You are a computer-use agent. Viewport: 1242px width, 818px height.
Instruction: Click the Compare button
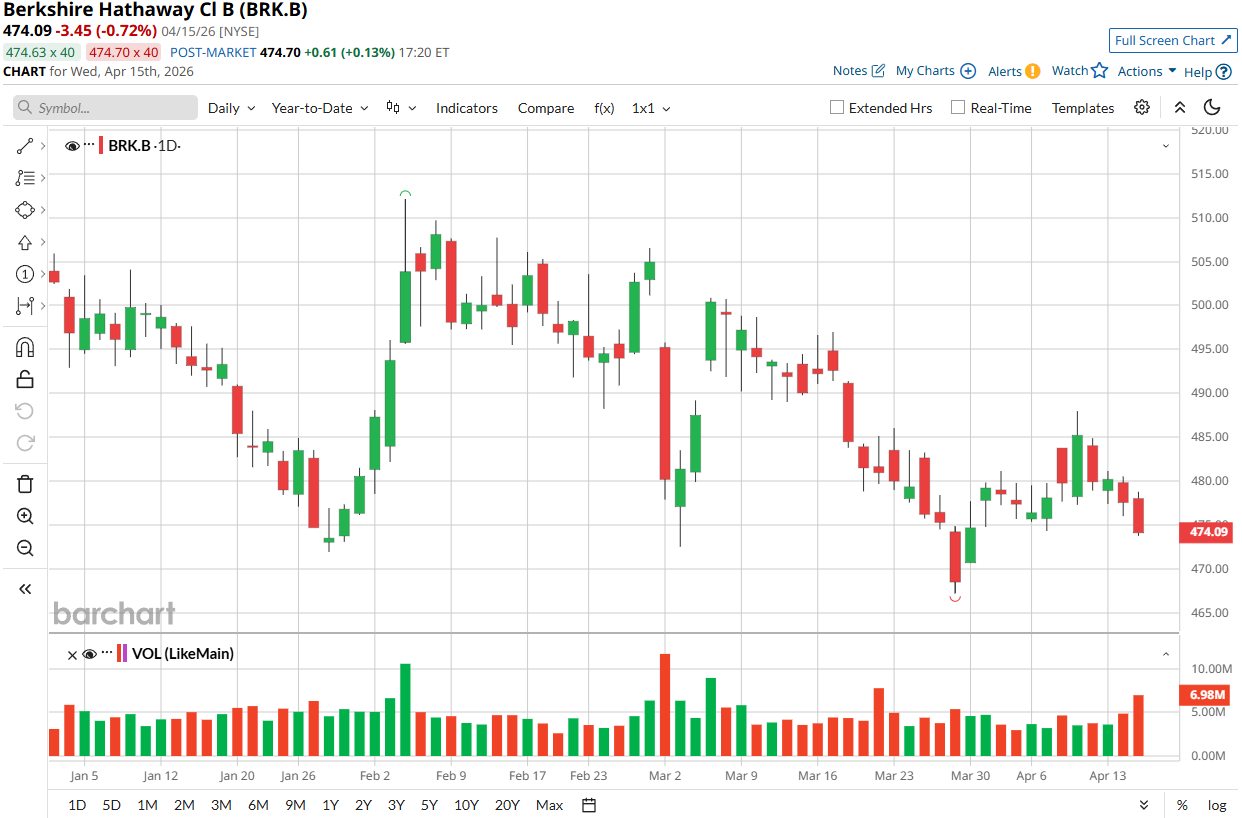click(546, 108)
